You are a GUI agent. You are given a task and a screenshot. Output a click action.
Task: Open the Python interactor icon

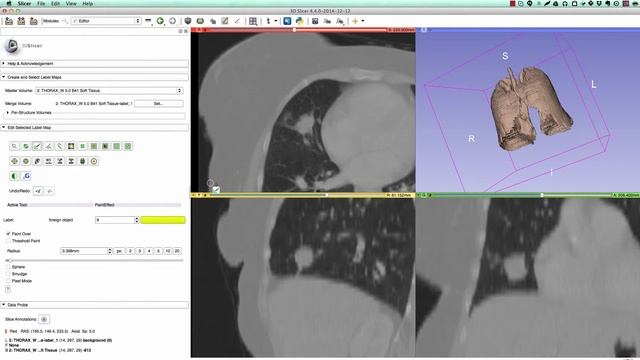(x=300, y=21)
